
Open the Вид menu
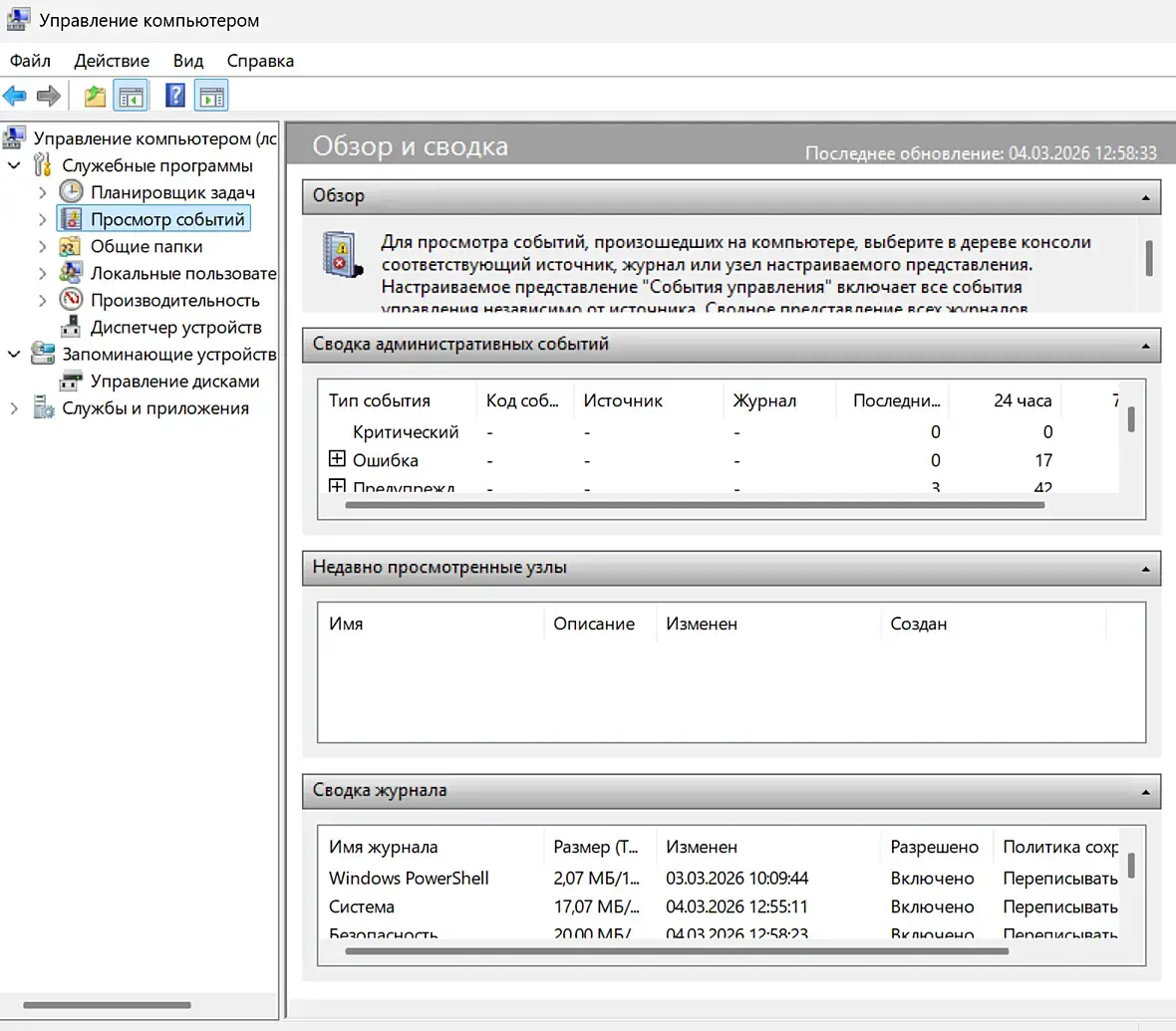187,61
